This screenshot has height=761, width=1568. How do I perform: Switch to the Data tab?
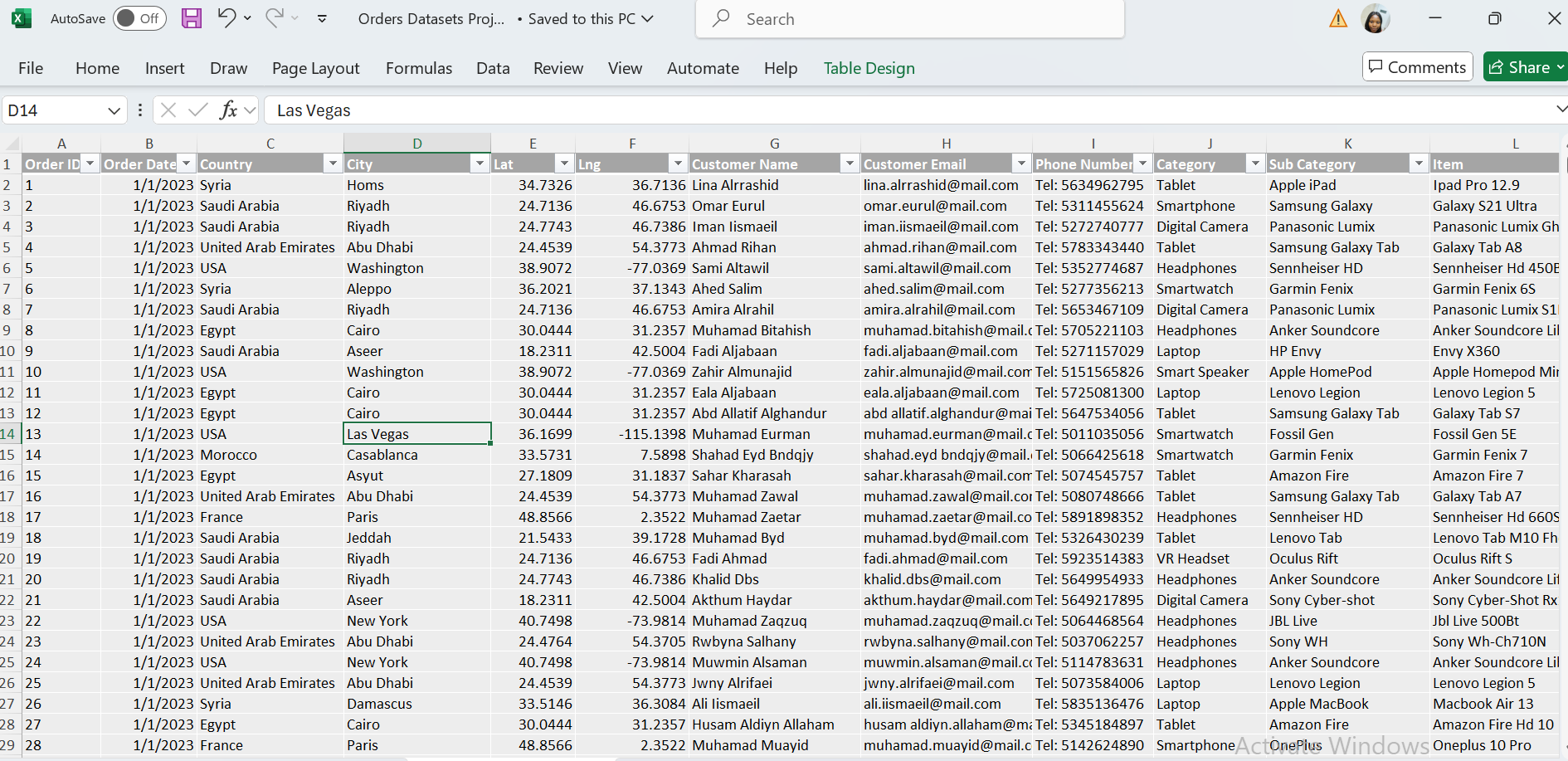point(493,68)
